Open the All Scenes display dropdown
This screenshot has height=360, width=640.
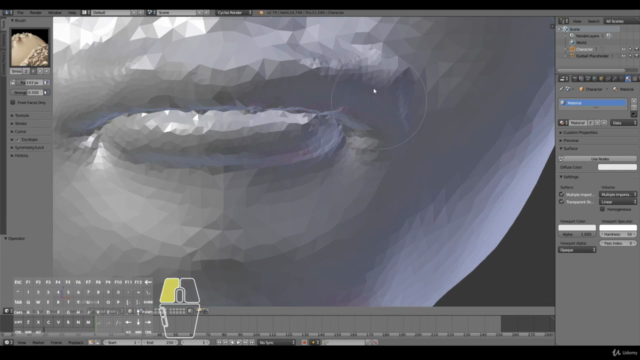pos(621,21)
